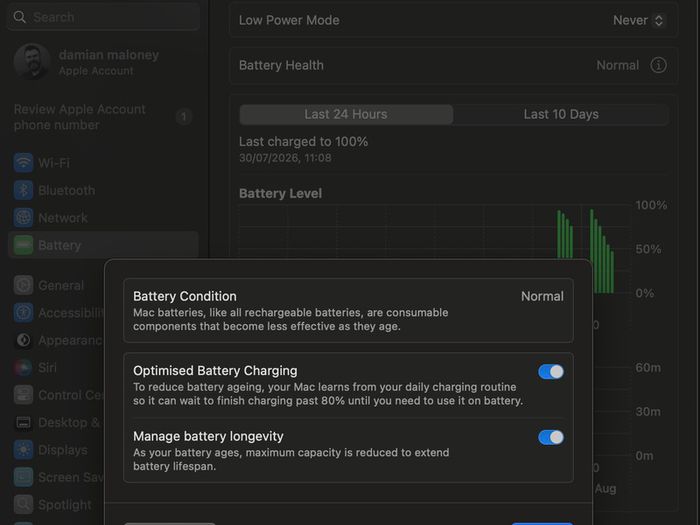Screen dimensions: 700x525
Task: Click the Spotlight magnifier icon in sidebar
Action: point(23,504)
